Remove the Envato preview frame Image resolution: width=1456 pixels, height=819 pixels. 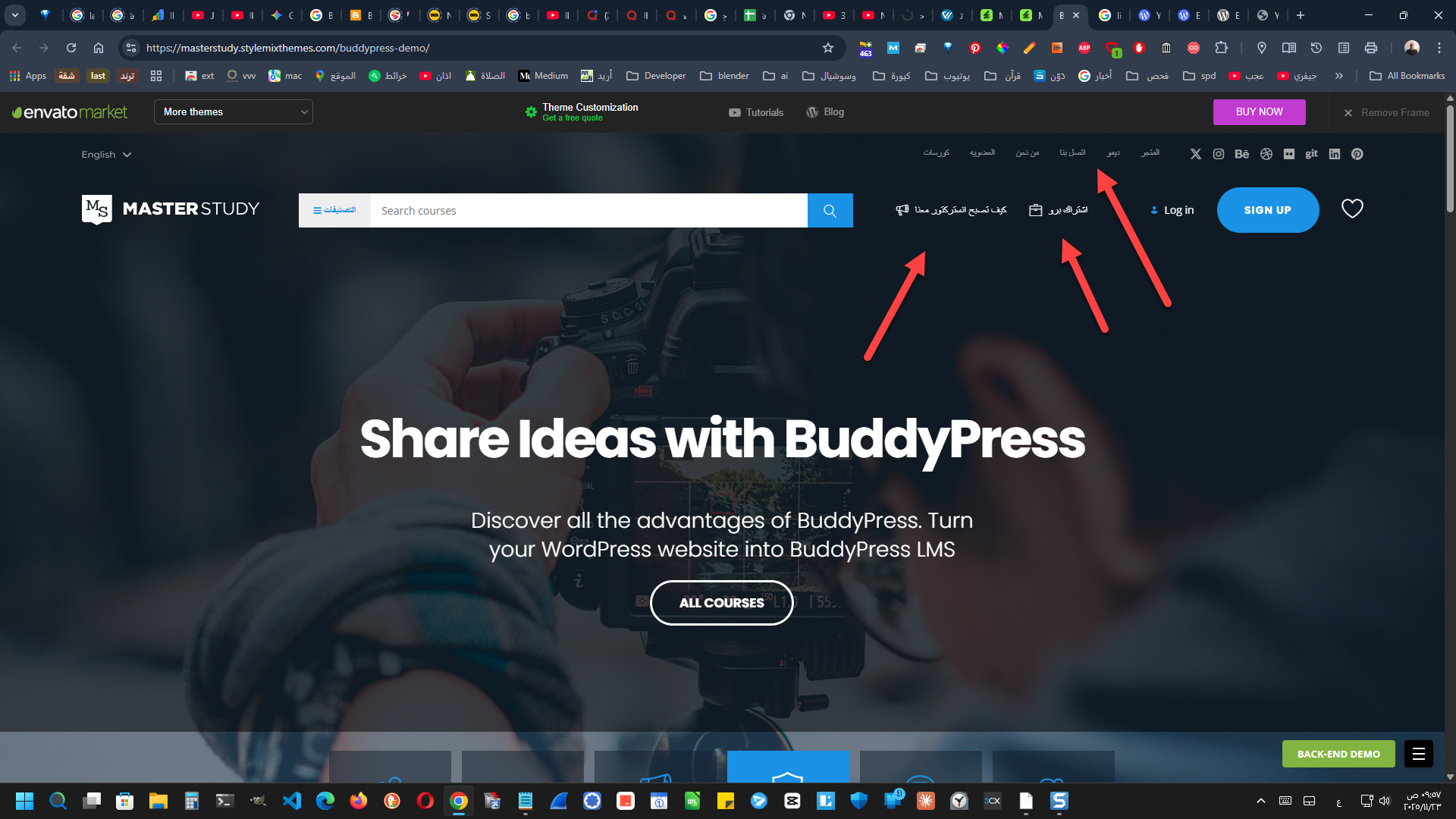pyautogui.click(x=1387, y=112)
